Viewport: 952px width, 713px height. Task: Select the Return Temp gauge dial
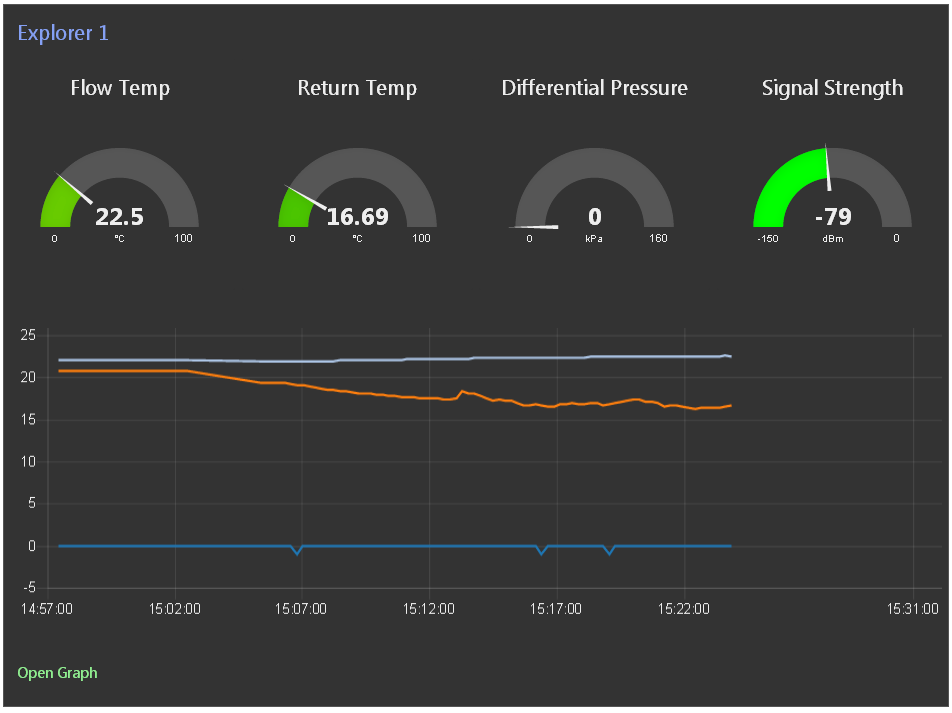(x=357, y=187)
